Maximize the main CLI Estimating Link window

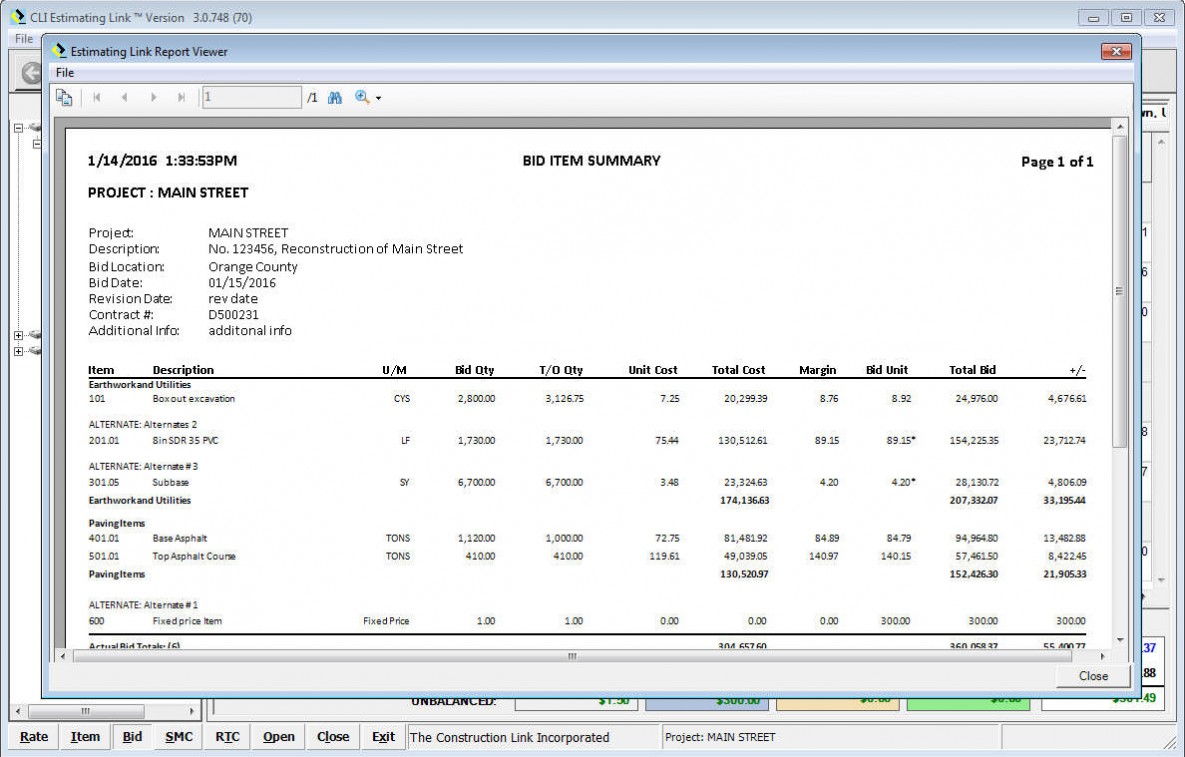click(1126, 17)
